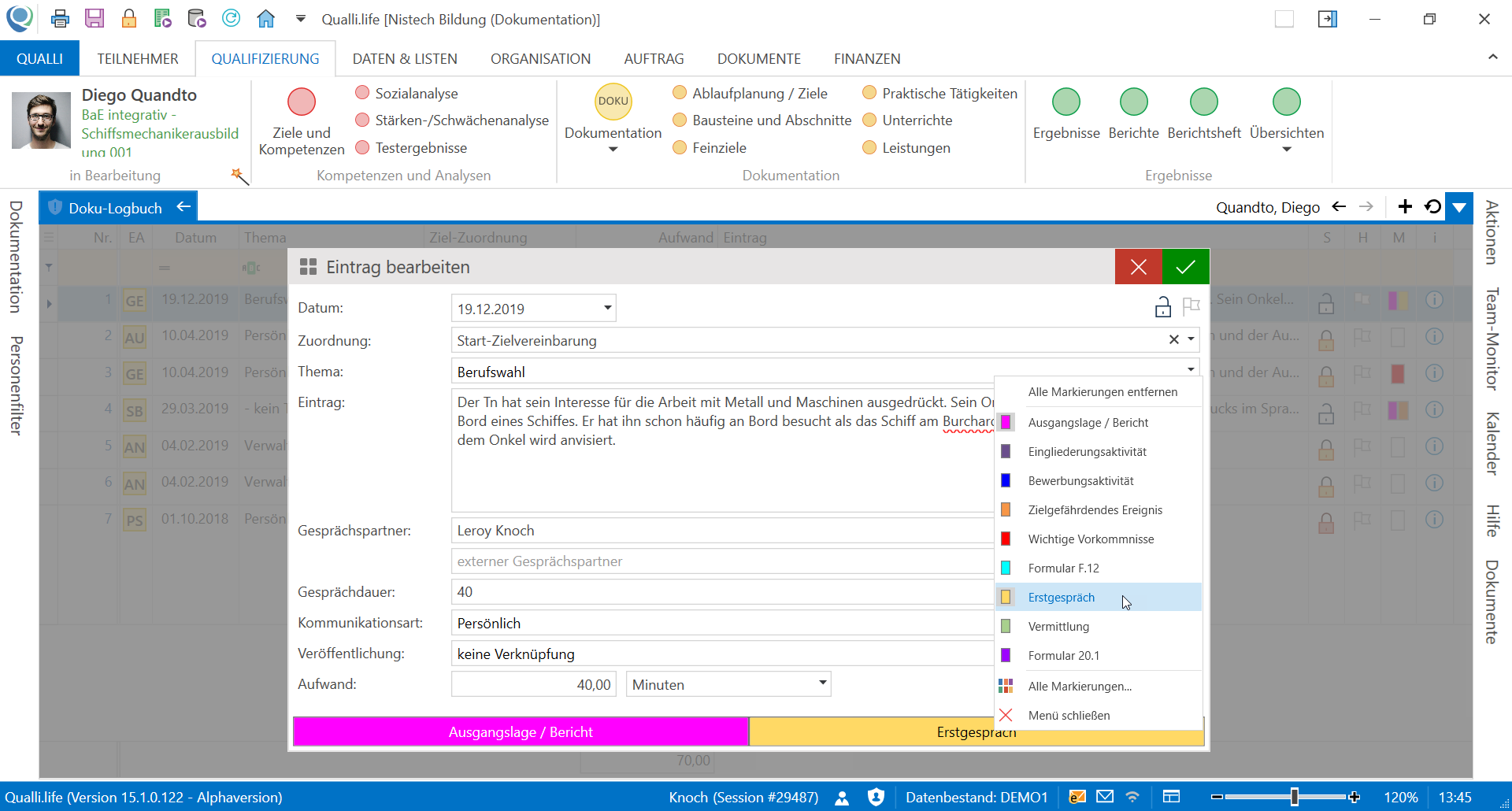
Task: Expand the Thema dropdown arrow
Action: 1191,369
